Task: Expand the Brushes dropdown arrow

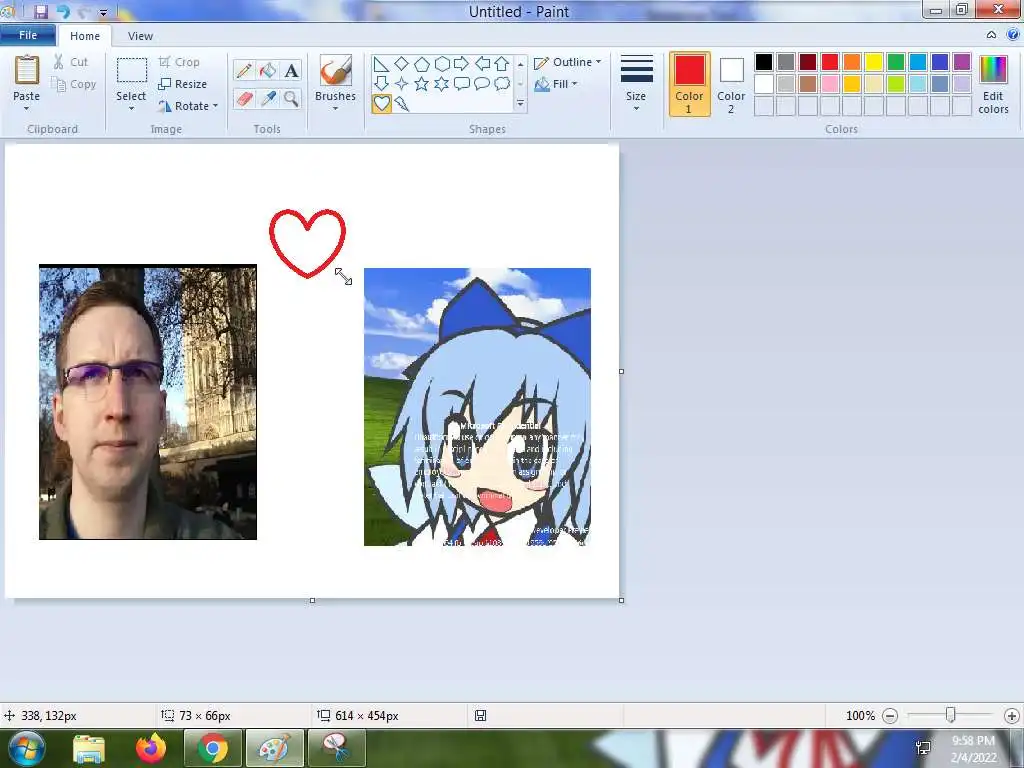Action: 336,108
